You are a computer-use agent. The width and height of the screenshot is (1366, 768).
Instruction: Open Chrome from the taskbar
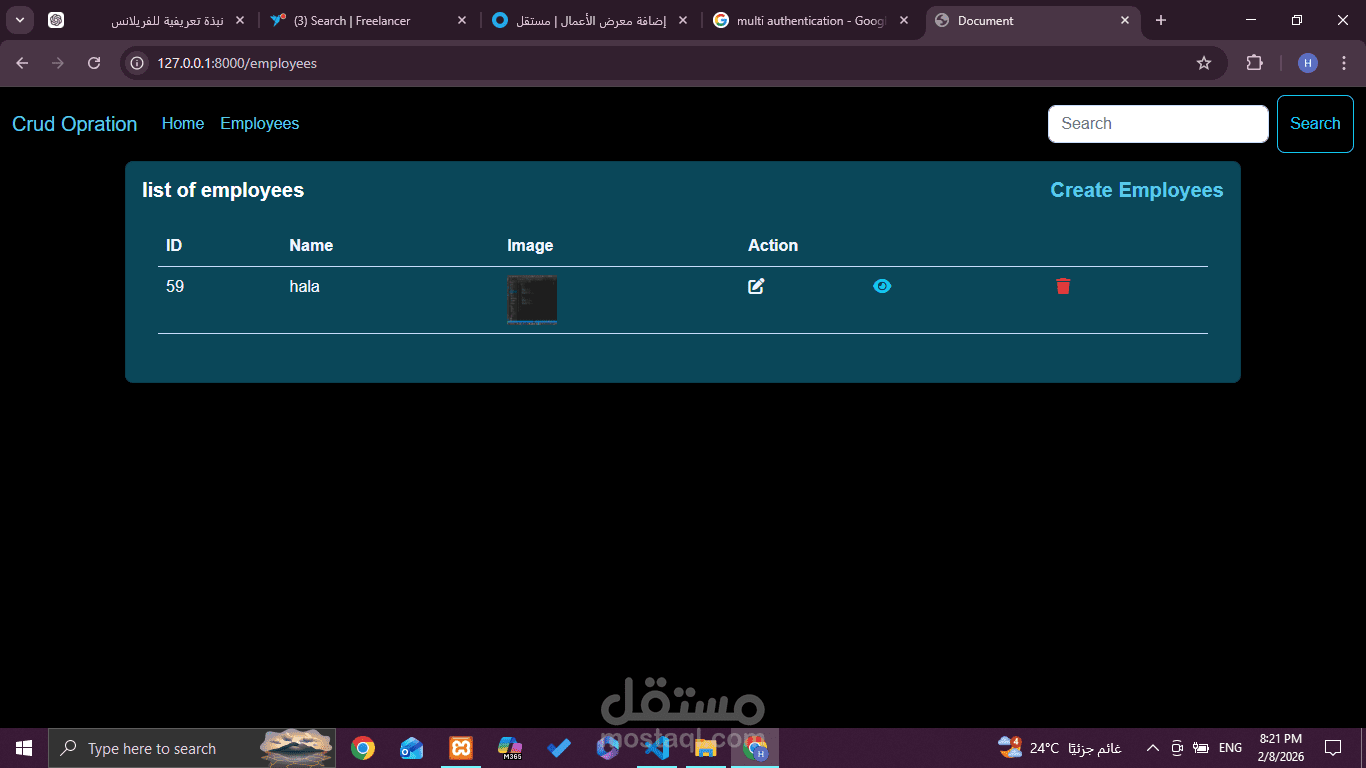point(363,748)
